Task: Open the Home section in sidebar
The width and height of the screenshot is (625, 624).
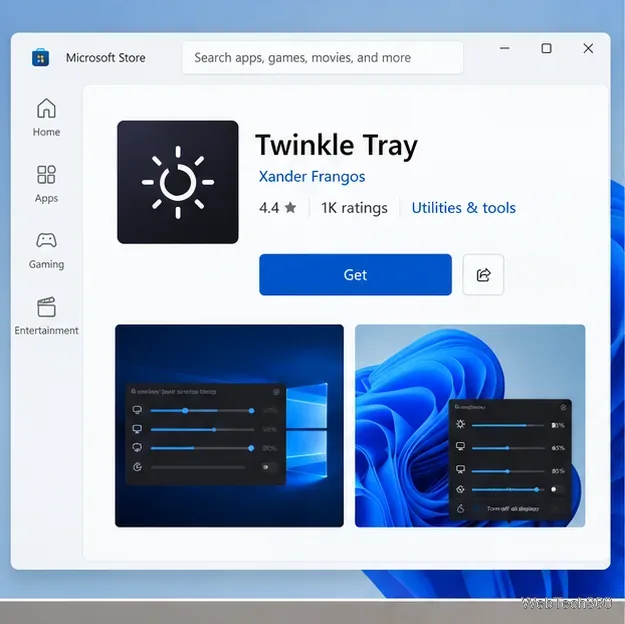Action: (46, 118)
